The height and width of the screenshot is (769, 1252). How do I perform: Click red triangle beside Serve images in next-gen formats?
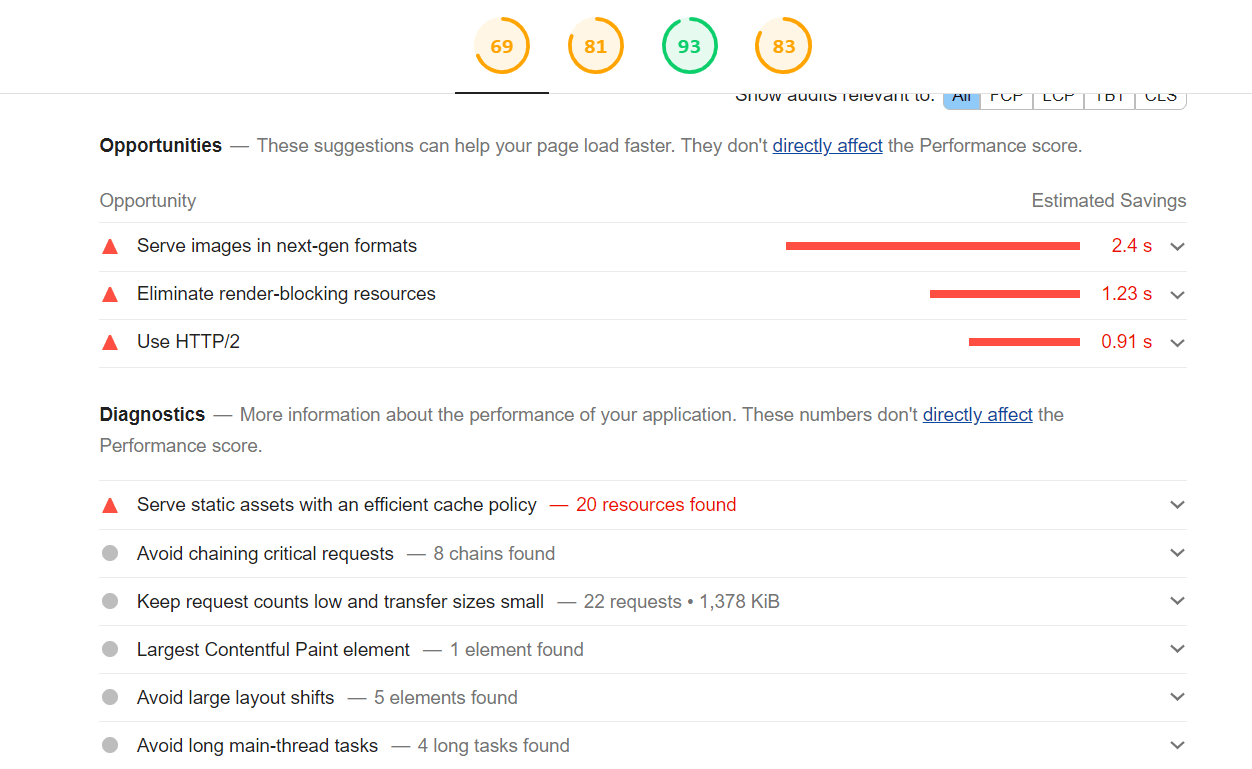[110, 246]
